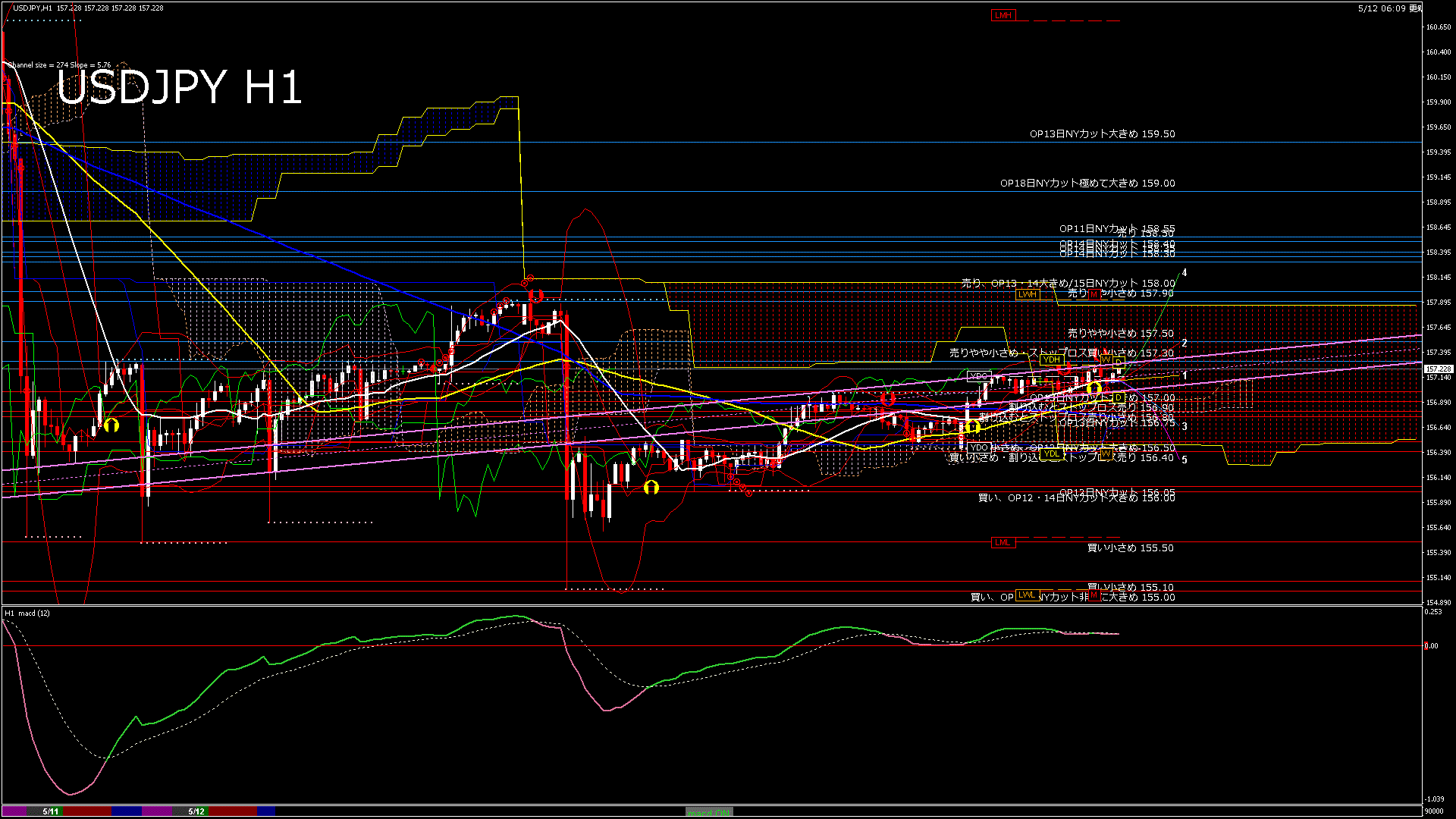Select the LMH level label
1456x819 pixels.
click(1003, 16)
